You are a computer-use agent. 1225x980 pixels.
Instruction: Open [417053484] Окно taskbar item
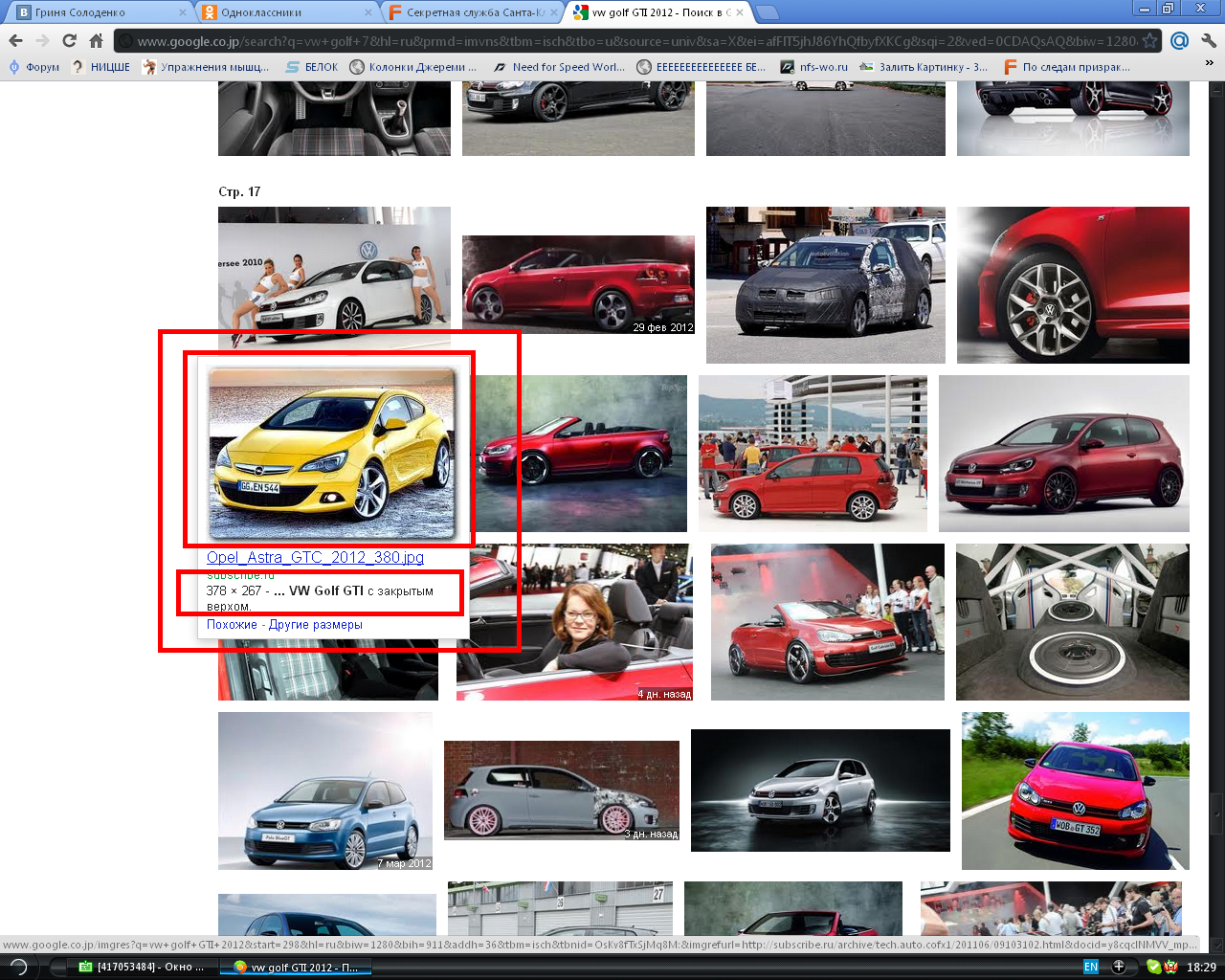141,967
